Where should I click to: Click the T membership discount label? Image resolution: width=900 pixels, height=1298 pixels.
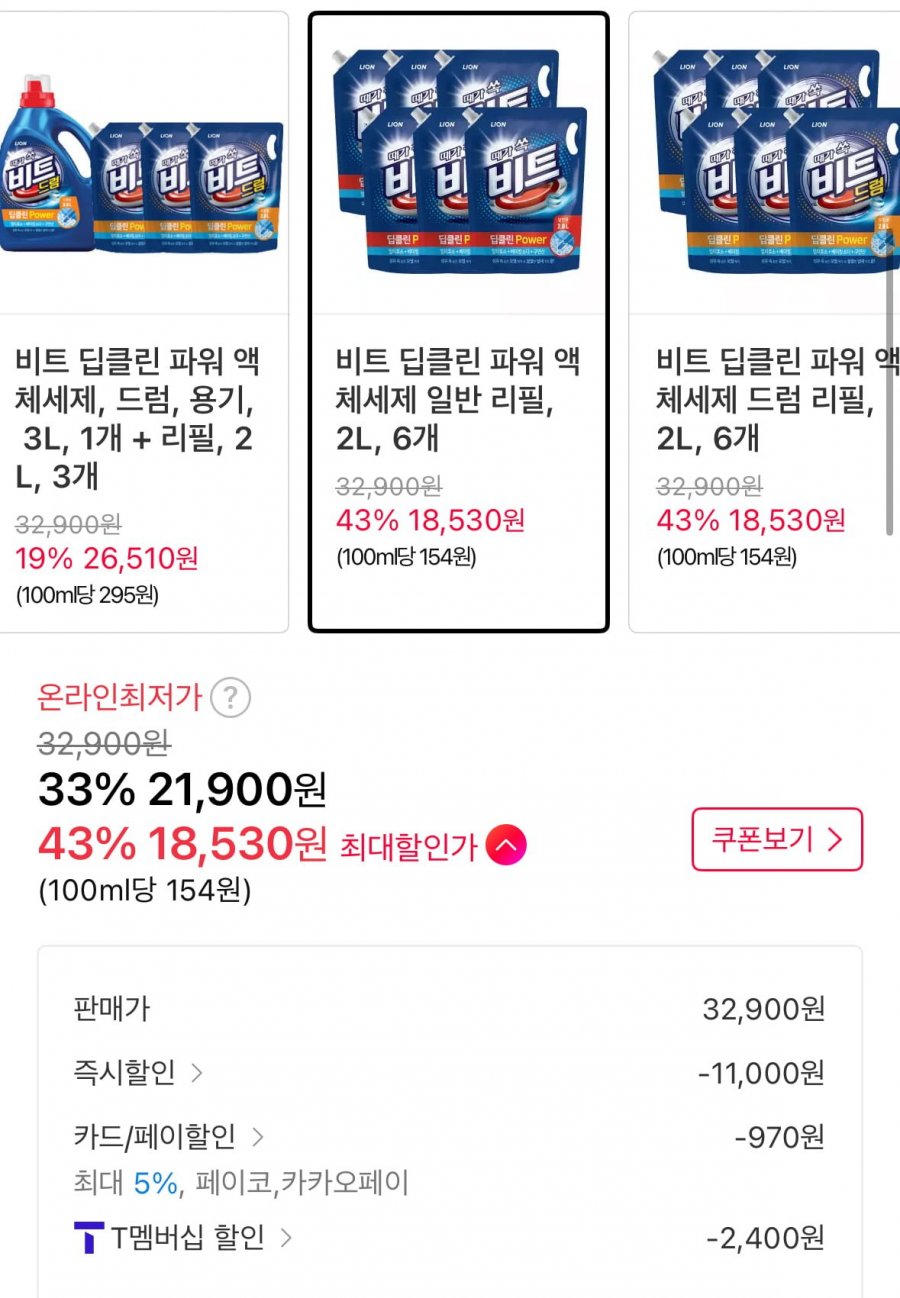click(x=187, y=1238)
